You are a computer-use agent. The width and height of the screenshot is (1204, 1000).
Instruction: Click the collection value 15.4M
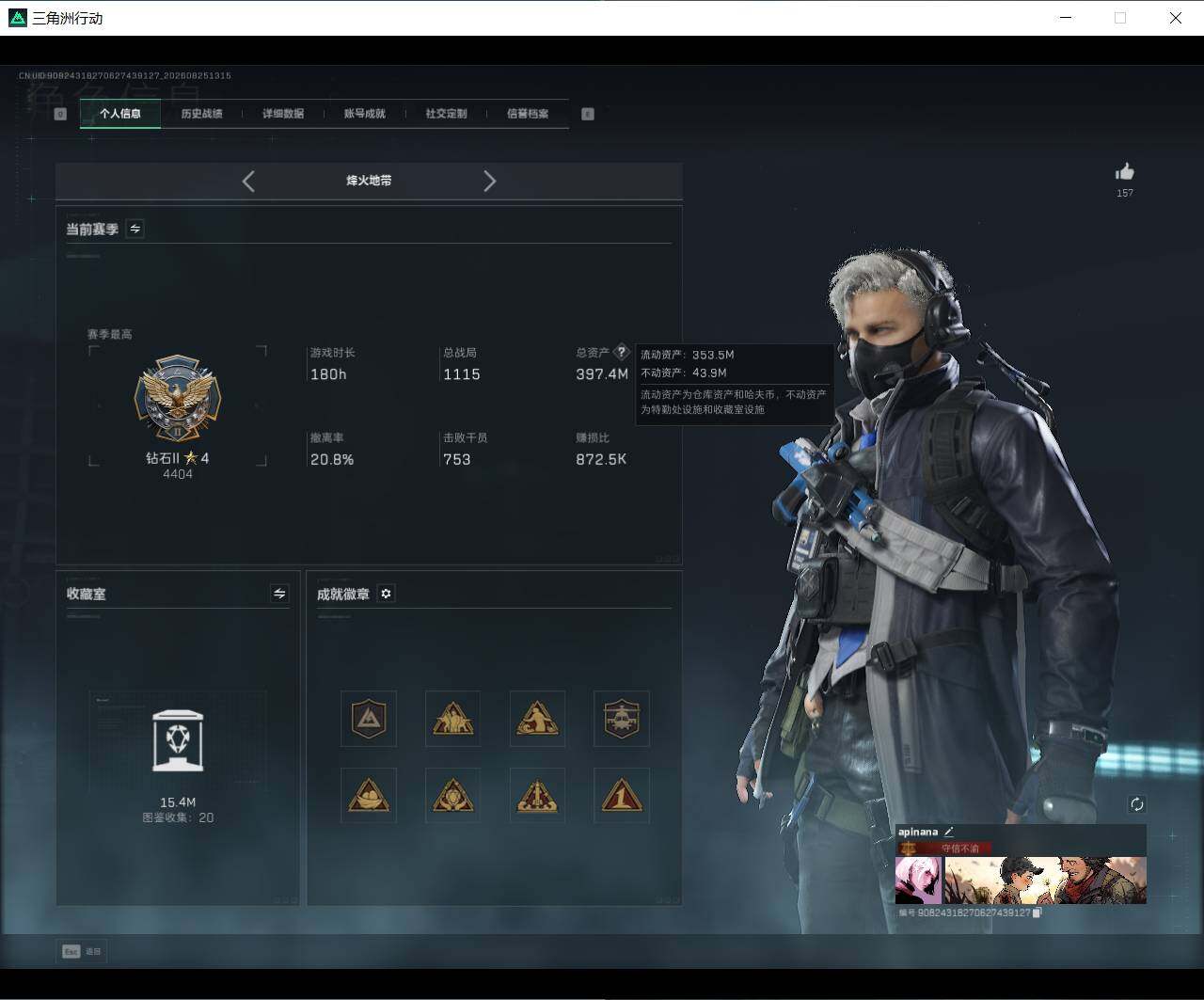(x=178, y=802)
